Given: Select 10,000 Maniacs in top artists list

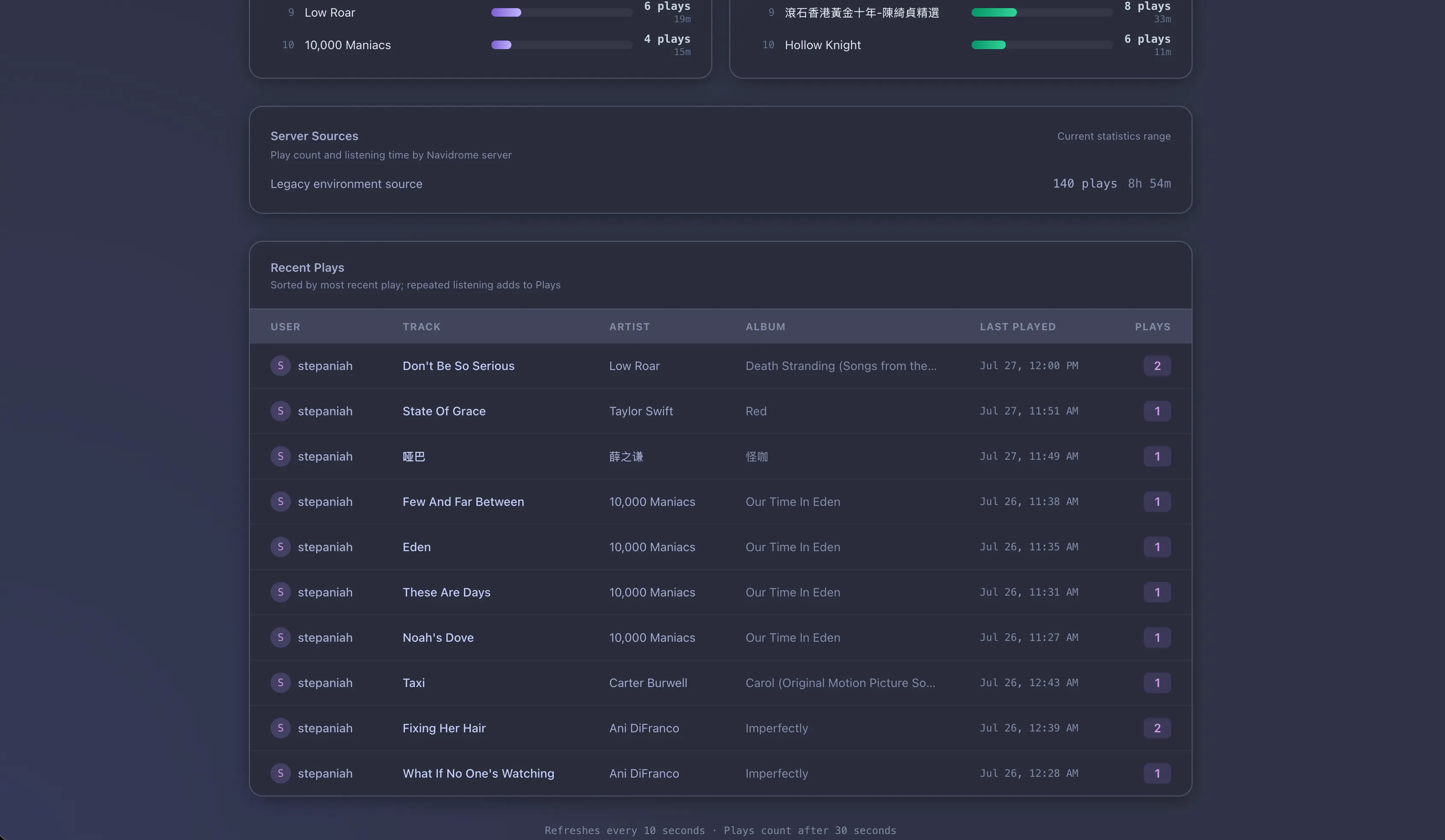Looking at the screenshot, I should click(x=347, y=45).
